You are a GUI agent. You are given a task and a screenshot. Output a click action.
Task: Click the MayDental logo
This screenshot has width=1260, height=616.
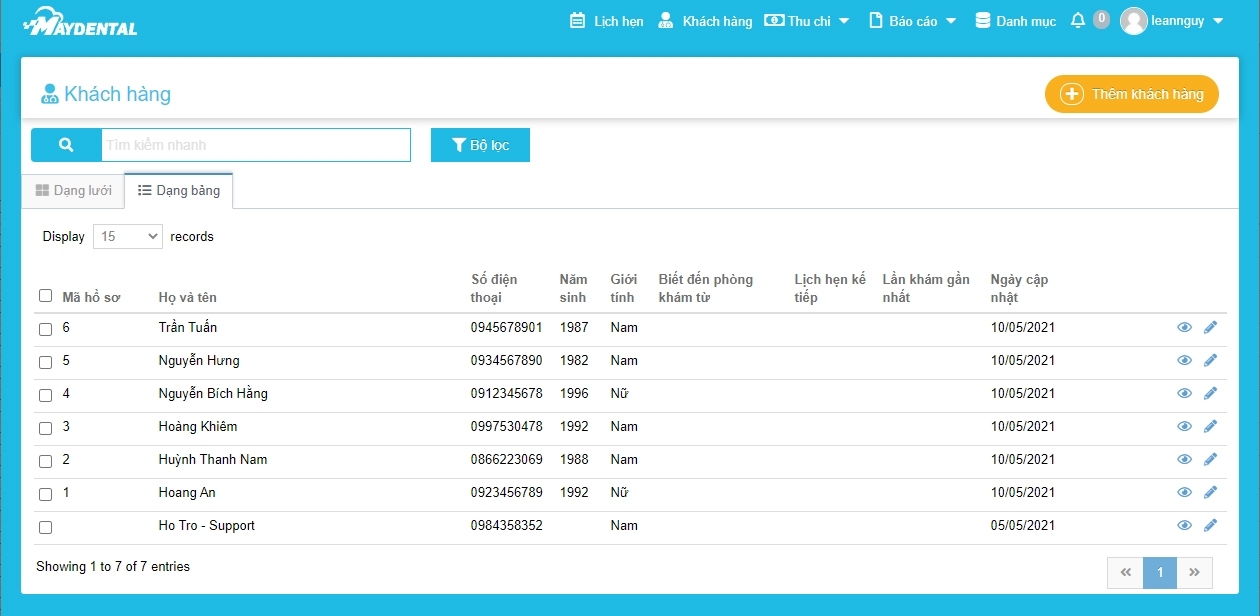pos(80,22)
